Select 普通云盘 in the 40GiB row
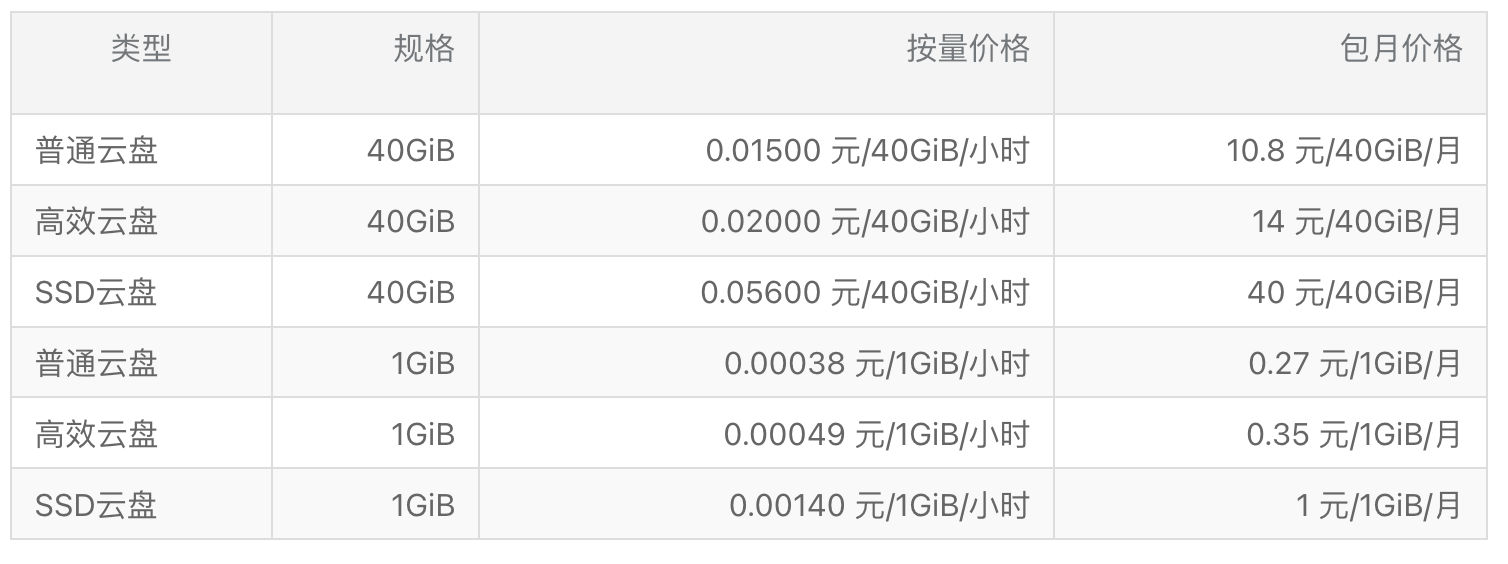The width and height of the screenshot is (1508, 564). (97, 151)
